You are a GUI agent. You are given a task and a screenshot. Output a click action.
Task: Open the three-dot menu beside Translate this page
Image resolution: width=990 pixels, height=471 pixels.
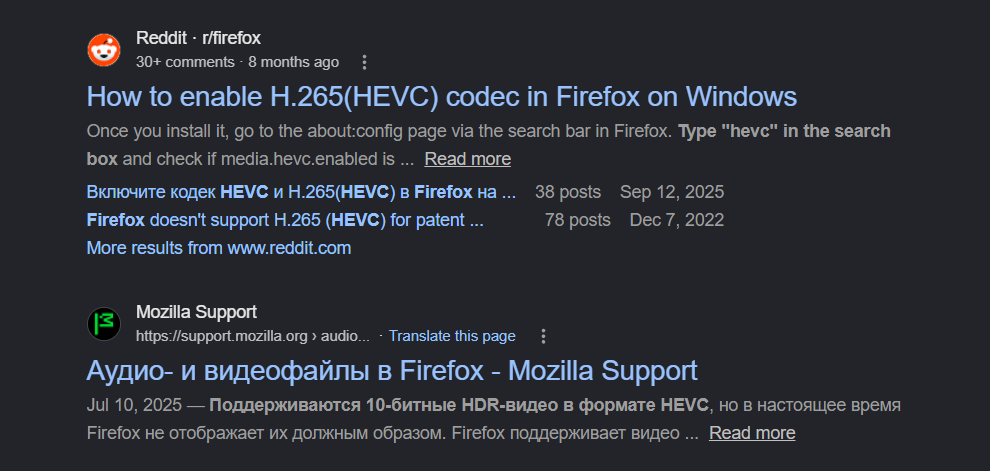coord(543,336)
